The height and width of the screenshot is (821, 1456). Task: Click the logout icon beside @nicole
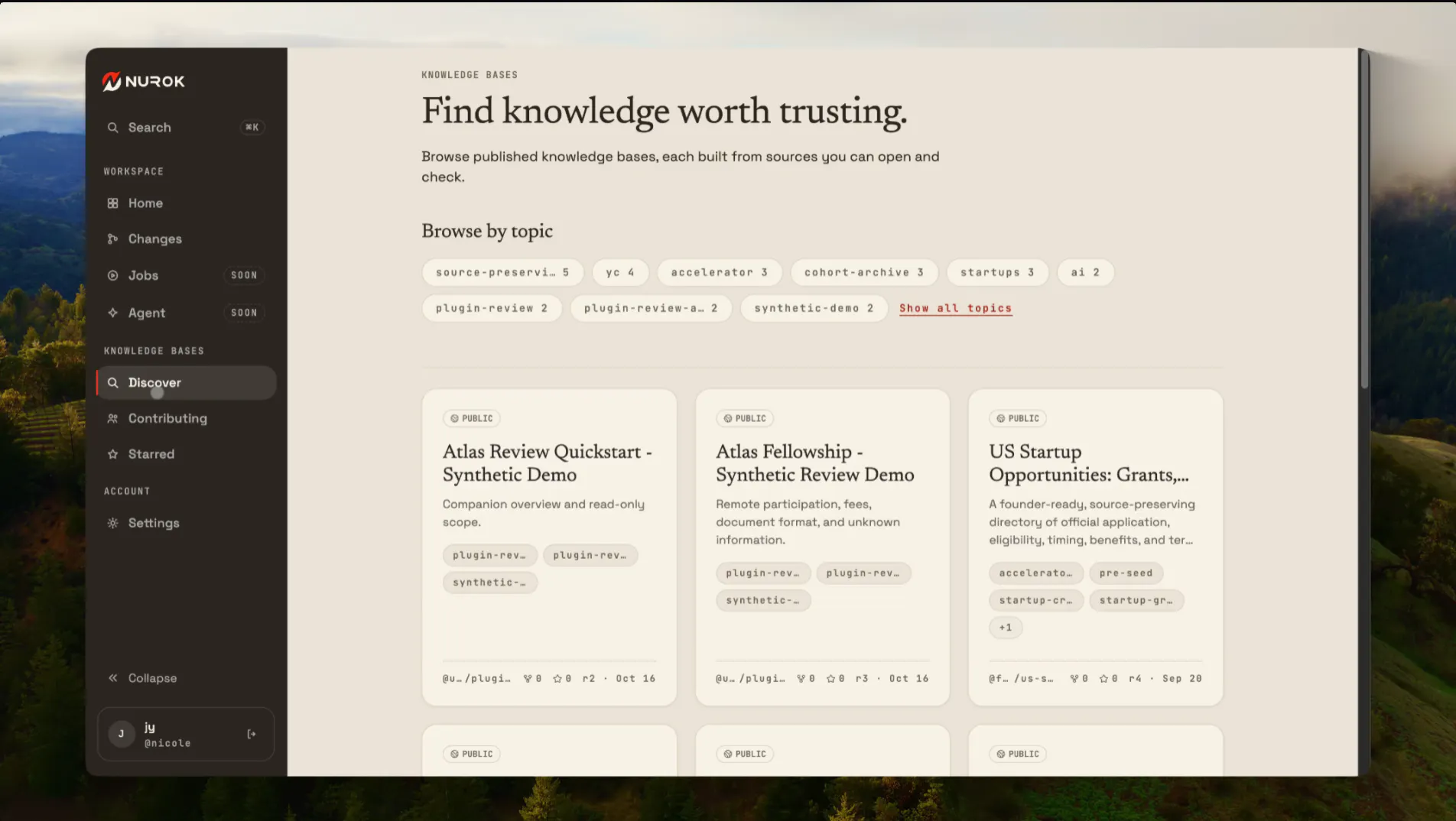252,735
